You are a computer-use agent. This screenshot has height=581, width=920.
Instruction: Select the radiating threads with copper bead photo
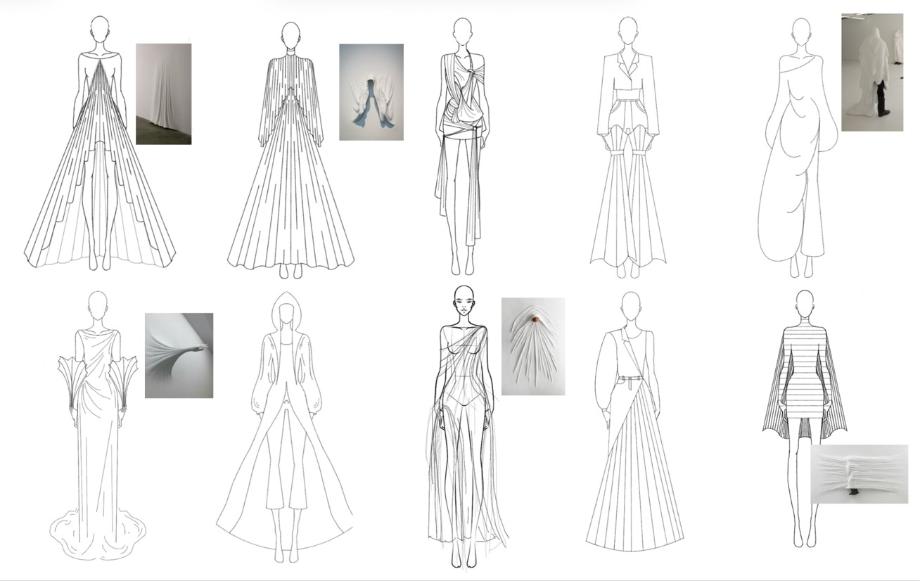tap(533, 346)
